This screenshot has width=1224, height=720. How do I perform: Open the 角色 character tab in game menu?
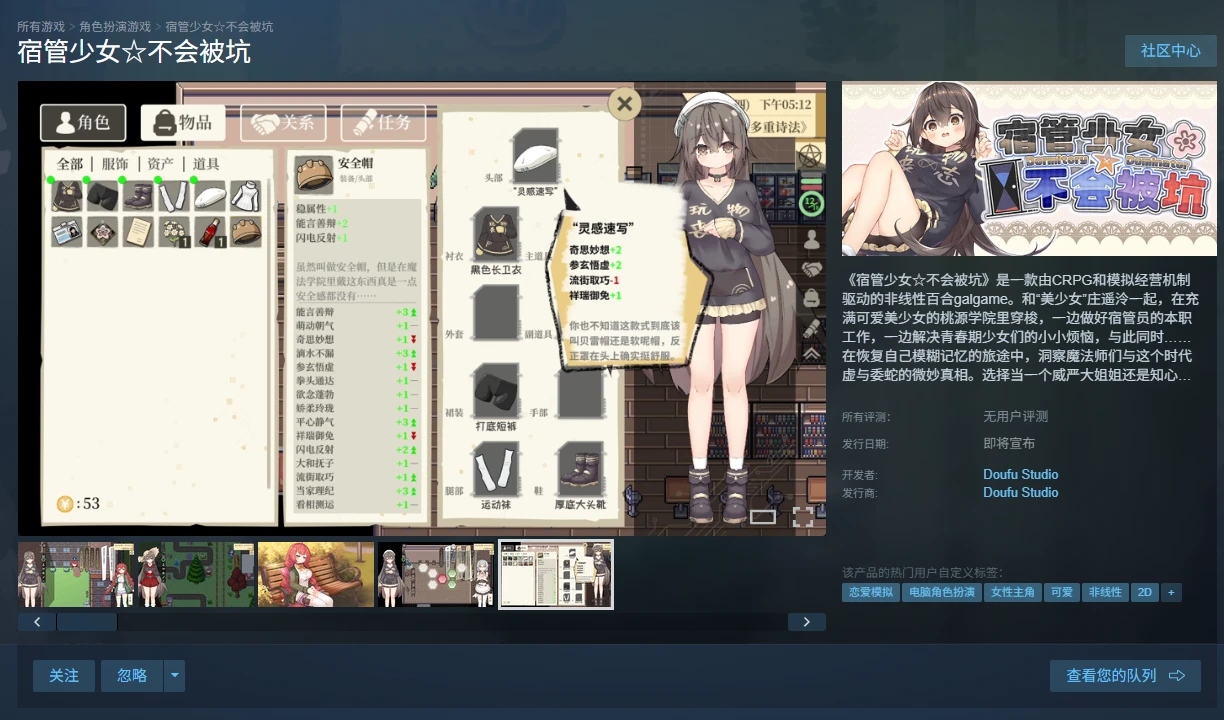click(83, 123)
